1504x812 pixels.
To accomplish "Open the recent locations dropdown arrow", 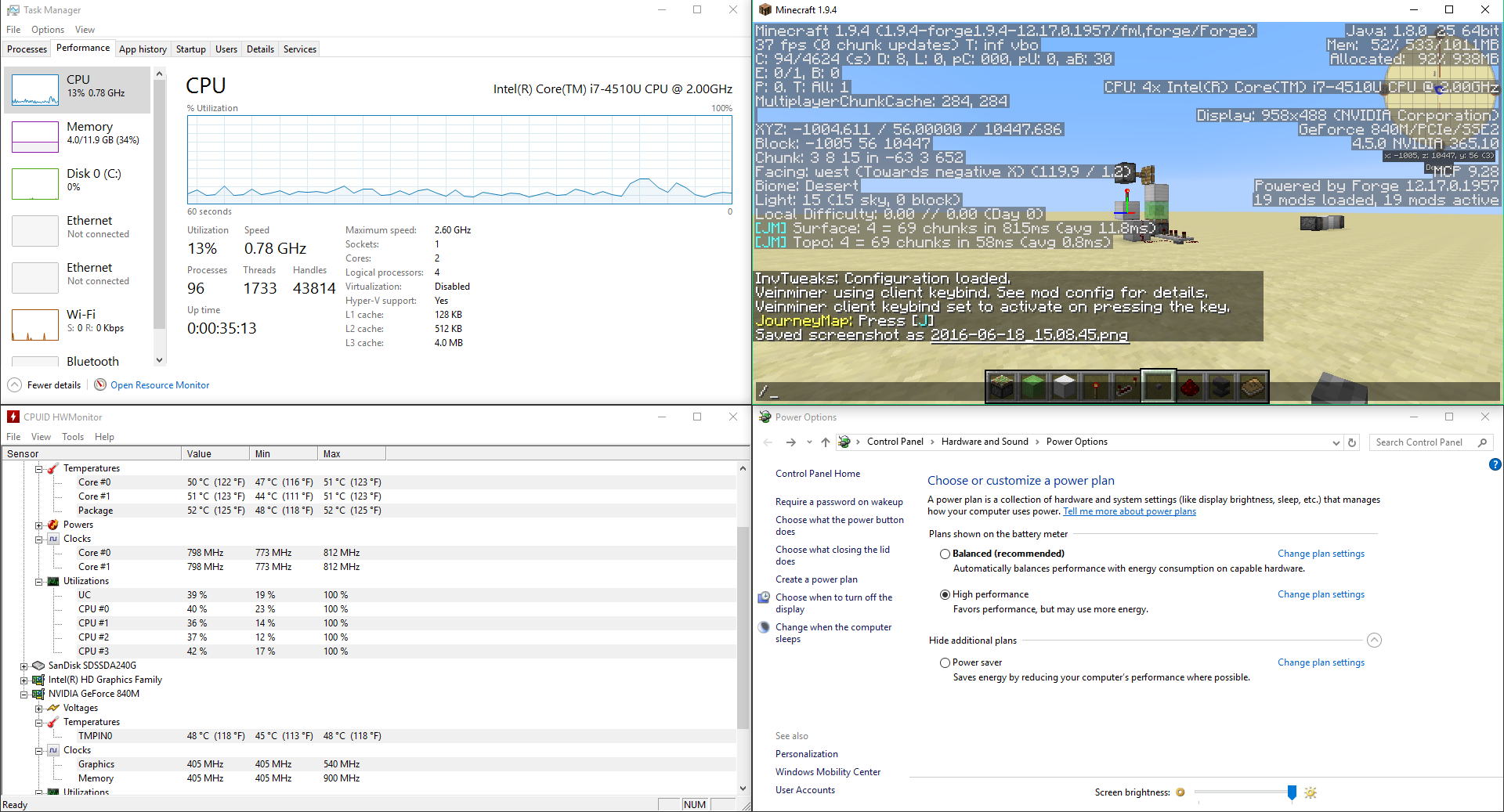I will 809,442.
